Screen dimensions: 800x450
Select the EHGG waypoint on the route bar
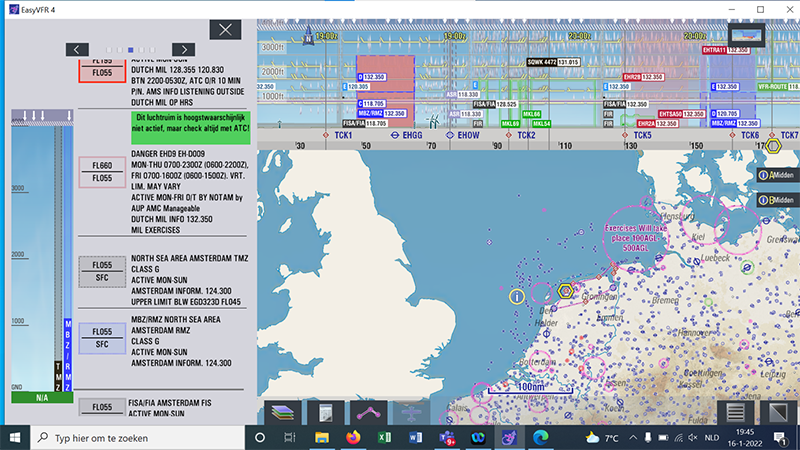(410, 135)
